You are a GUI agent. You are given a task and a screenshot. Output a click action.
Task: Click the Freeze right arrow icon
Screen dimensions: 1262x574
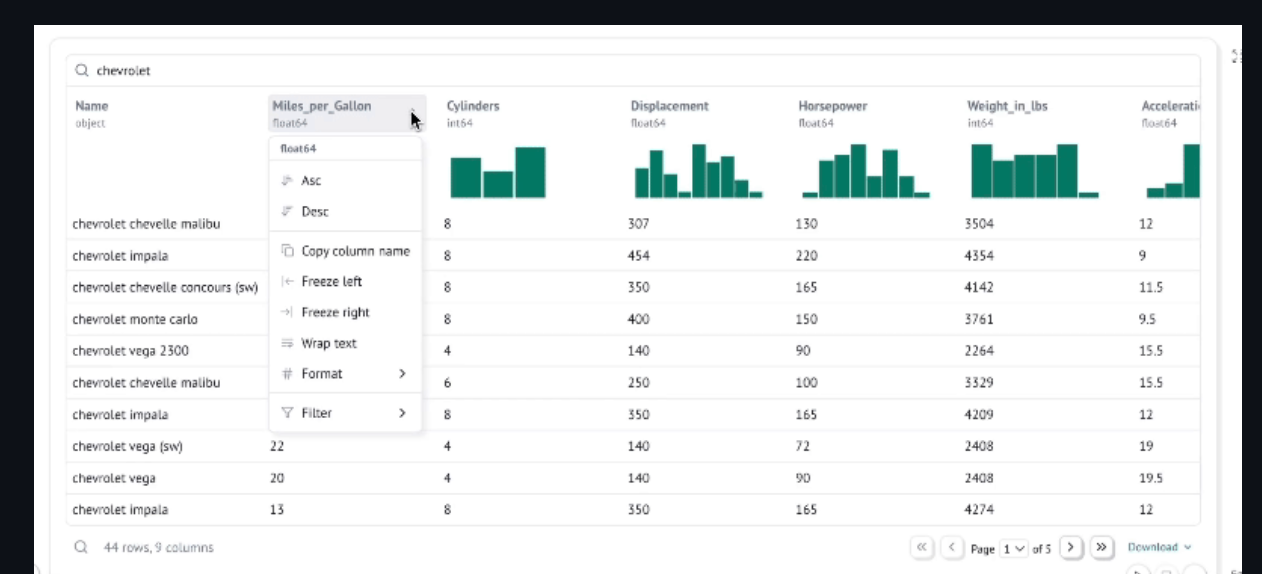pyautogui.click(x=287, y=313)
